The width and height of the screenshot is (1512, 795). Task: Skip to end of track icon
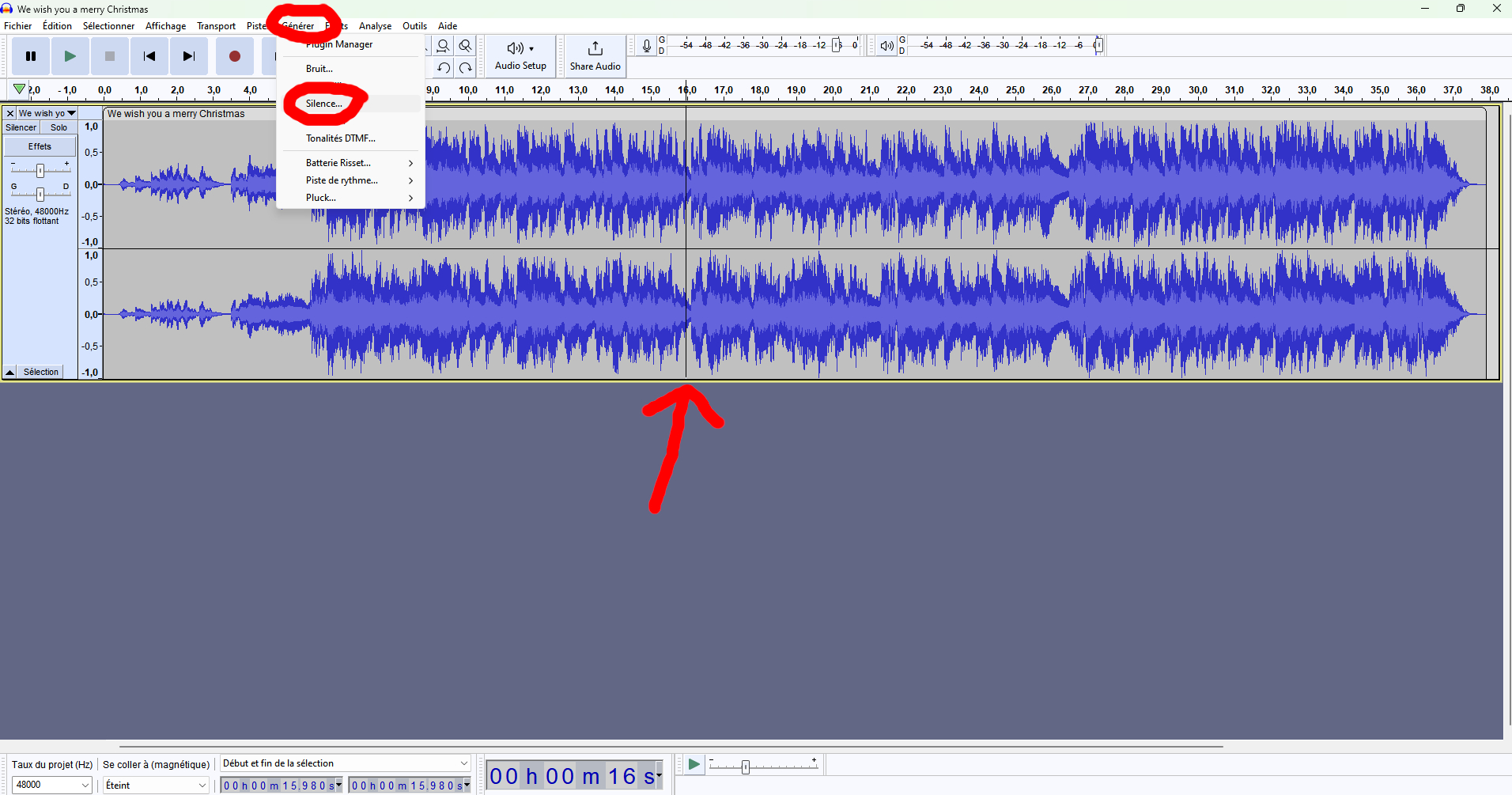188,55
